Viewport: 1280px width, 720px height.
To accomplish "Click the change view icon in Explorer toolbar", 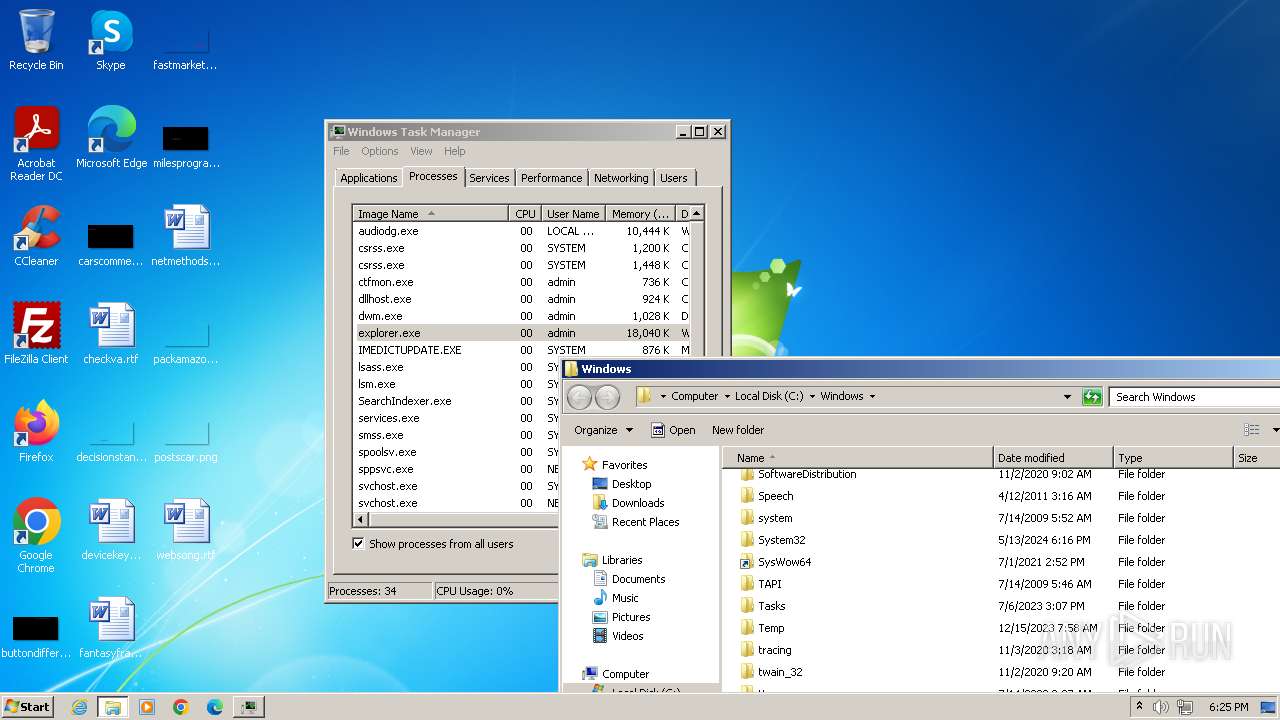I will (x=1251, y=430).
